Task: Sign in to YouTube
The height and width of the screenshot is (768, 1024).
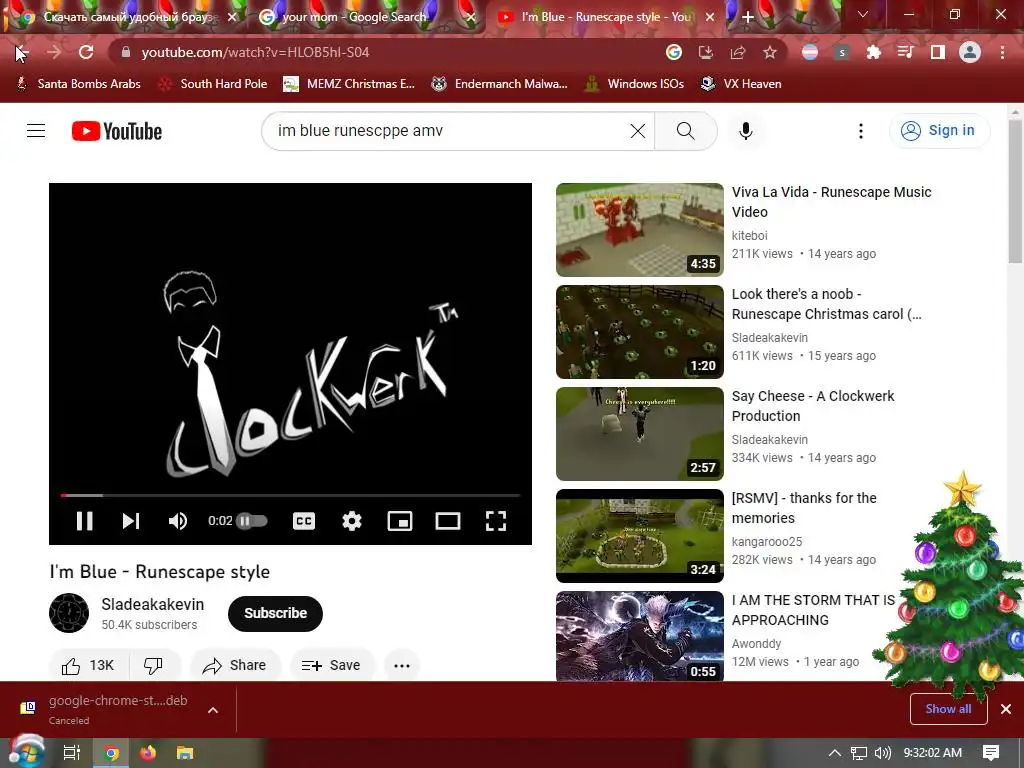Action: click(x=939, y=131)
